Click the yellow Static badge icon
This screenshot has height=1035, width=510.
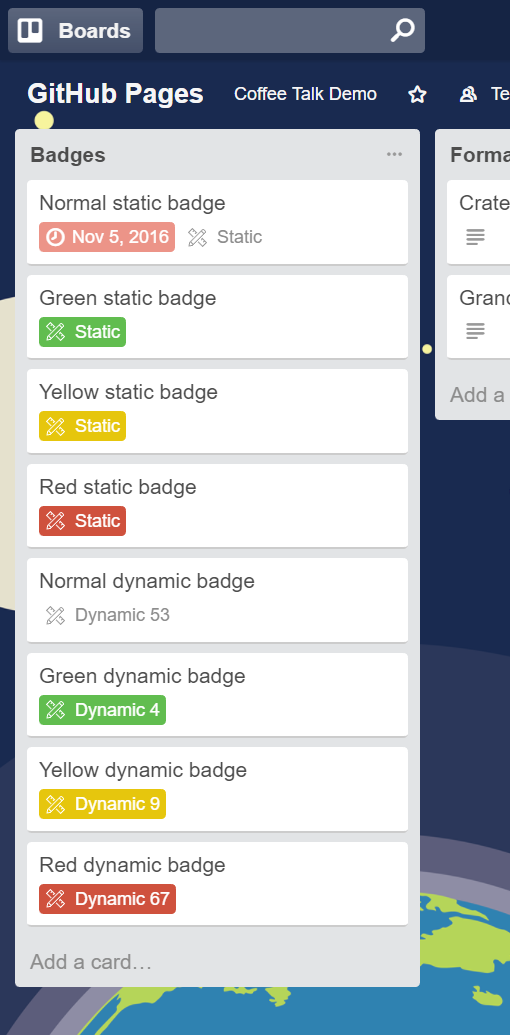(x=55, y=426)
